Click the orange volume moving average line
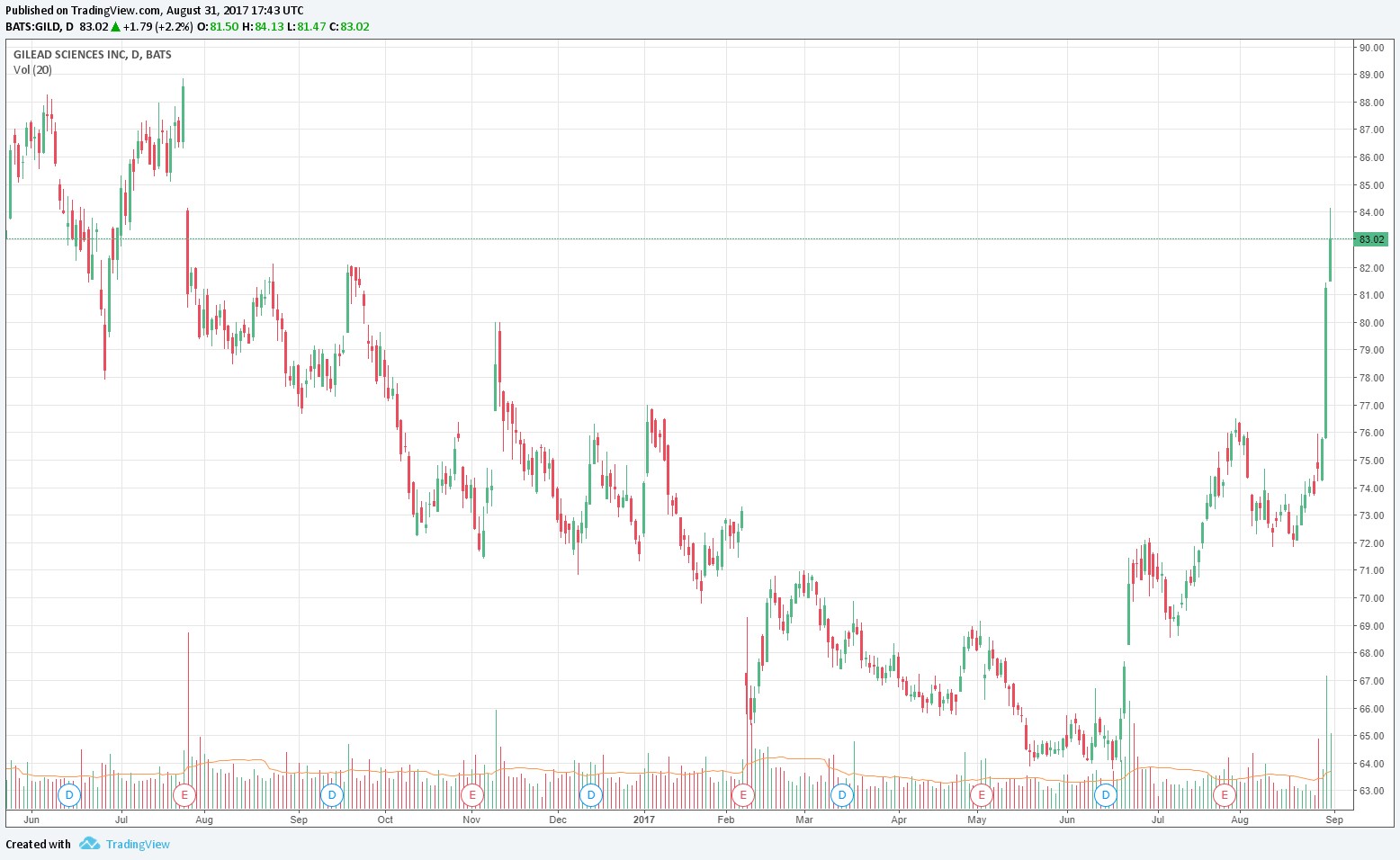Screen dimensions: 1400x860 (x=540, y=769)
